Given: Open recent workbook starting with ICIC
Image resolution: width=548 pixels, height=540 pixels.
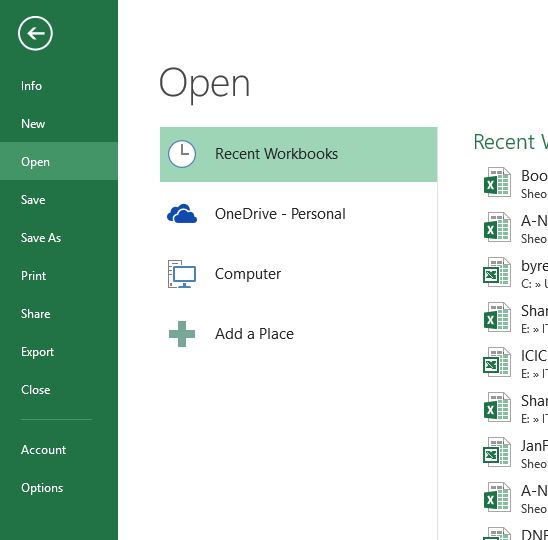Looking at the screenshot, I should click(514, 364).
